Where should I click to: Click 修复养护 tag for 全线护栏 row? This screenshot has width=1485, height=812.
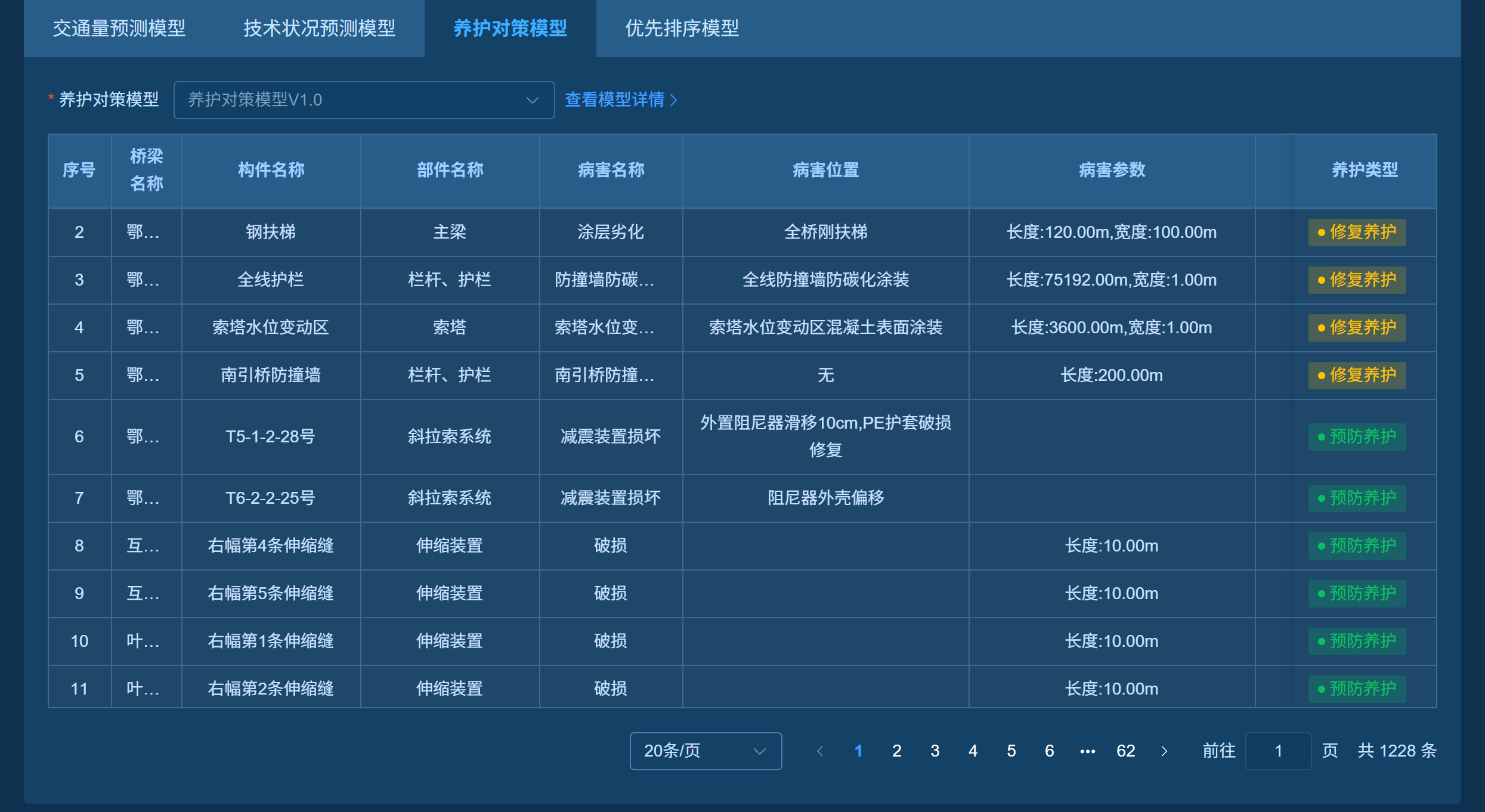[1357, 280]
